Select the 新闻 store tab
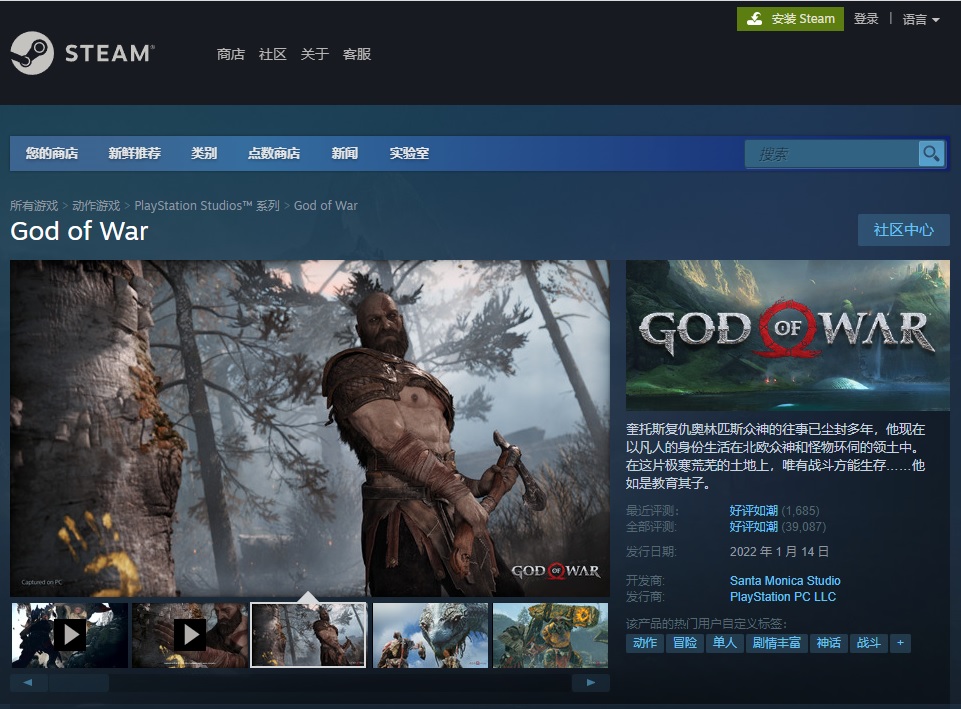The width and height of the screenshot is (961, 709). tap(344, 153)
